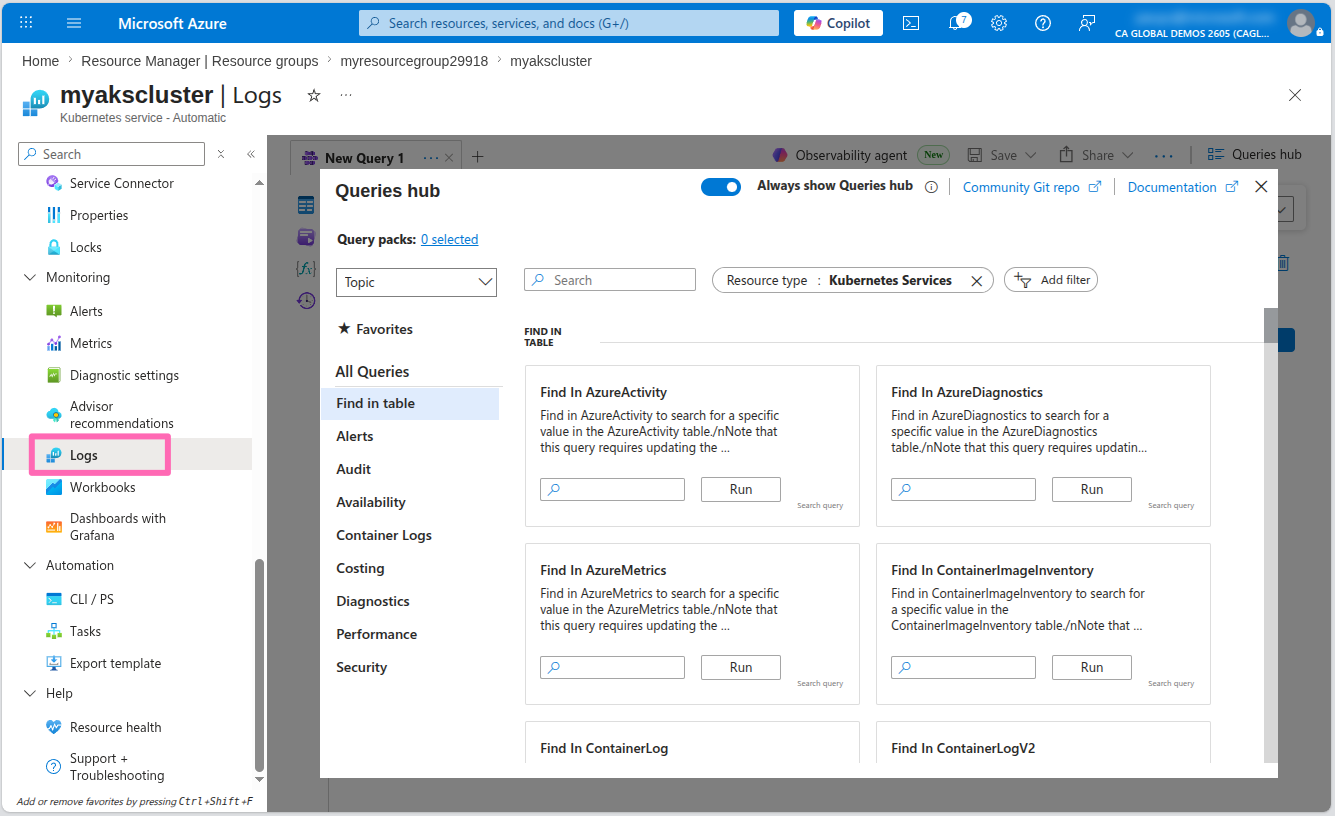Click the Queries hub vertical scrollbar
1335x816 pixels.
pyautogui.click(x=1271, y=326)
